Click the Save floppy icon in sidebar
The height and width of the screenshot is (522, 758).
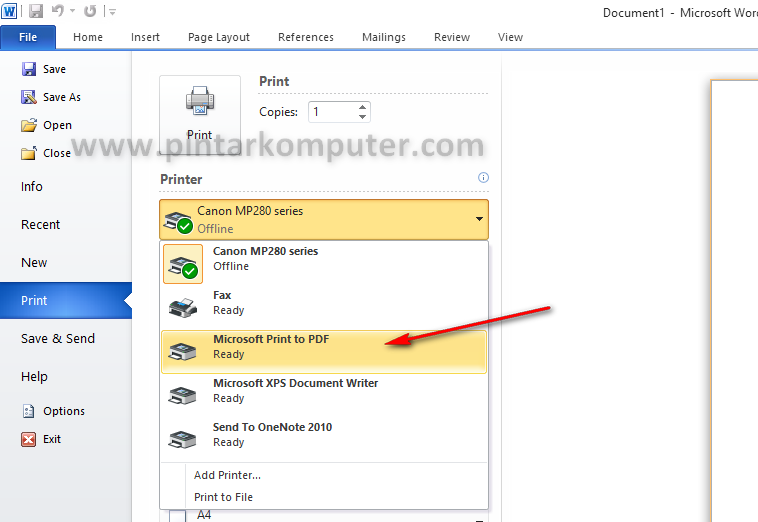(29, 69)
